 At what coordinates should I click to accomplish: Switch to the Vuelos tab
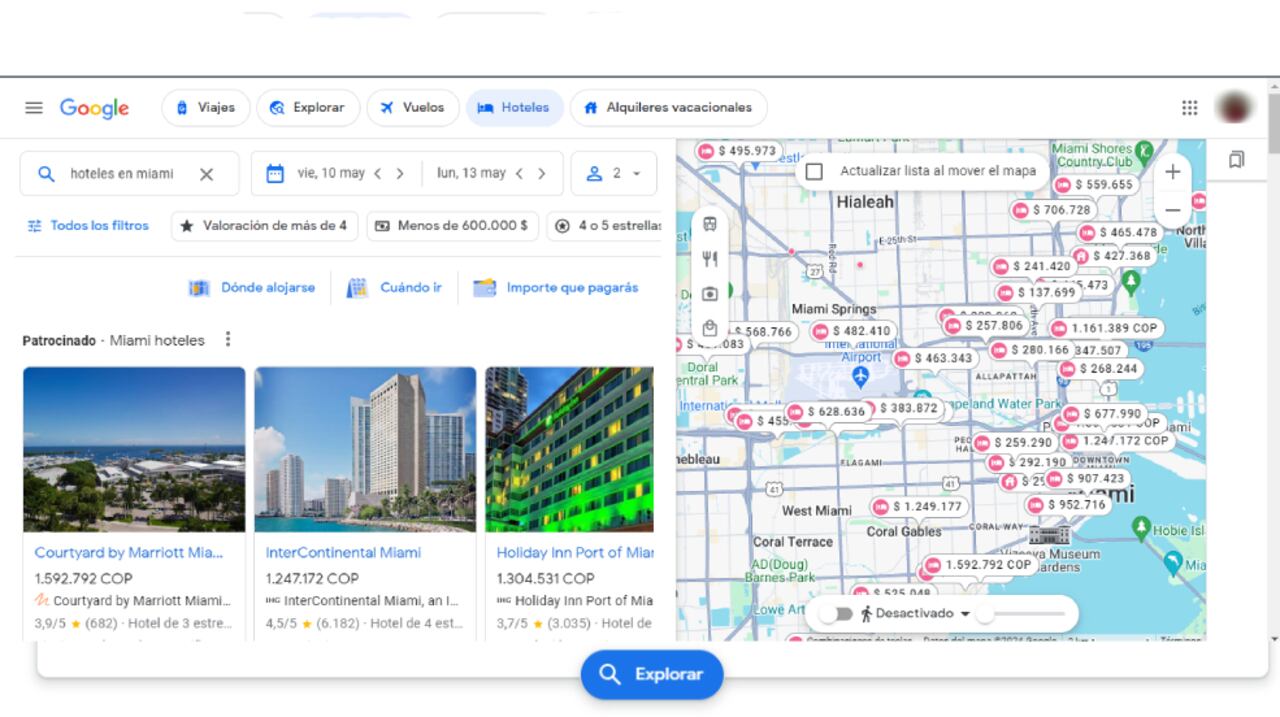412,107
